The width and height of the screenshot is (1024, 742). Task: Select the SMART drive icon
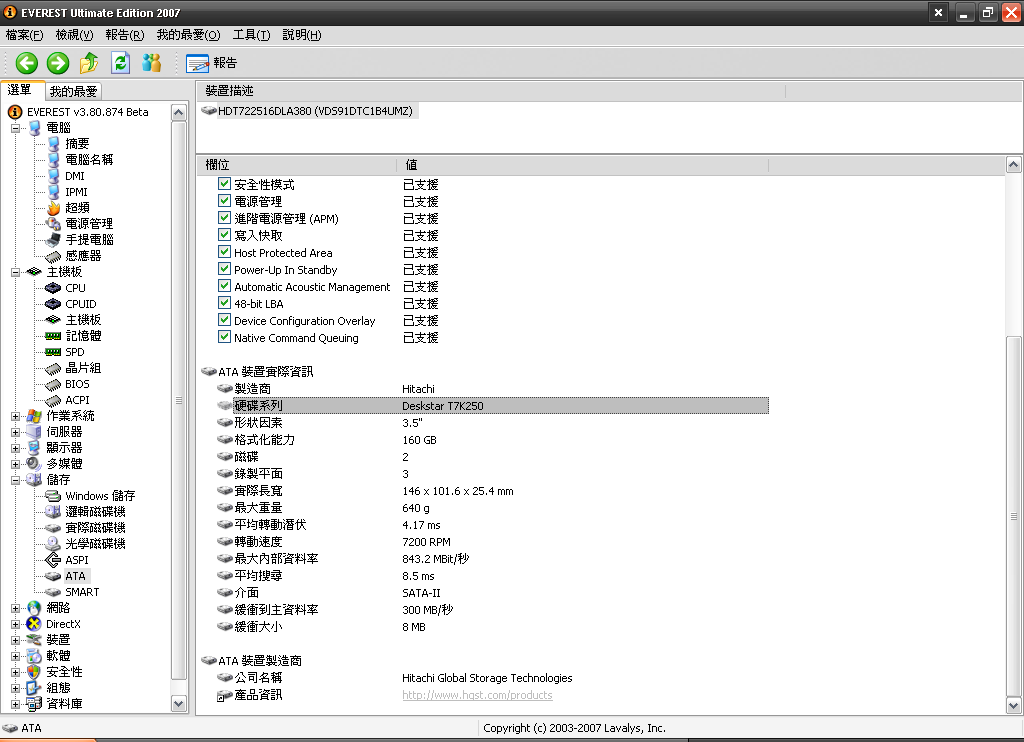(x=53, y=592)
